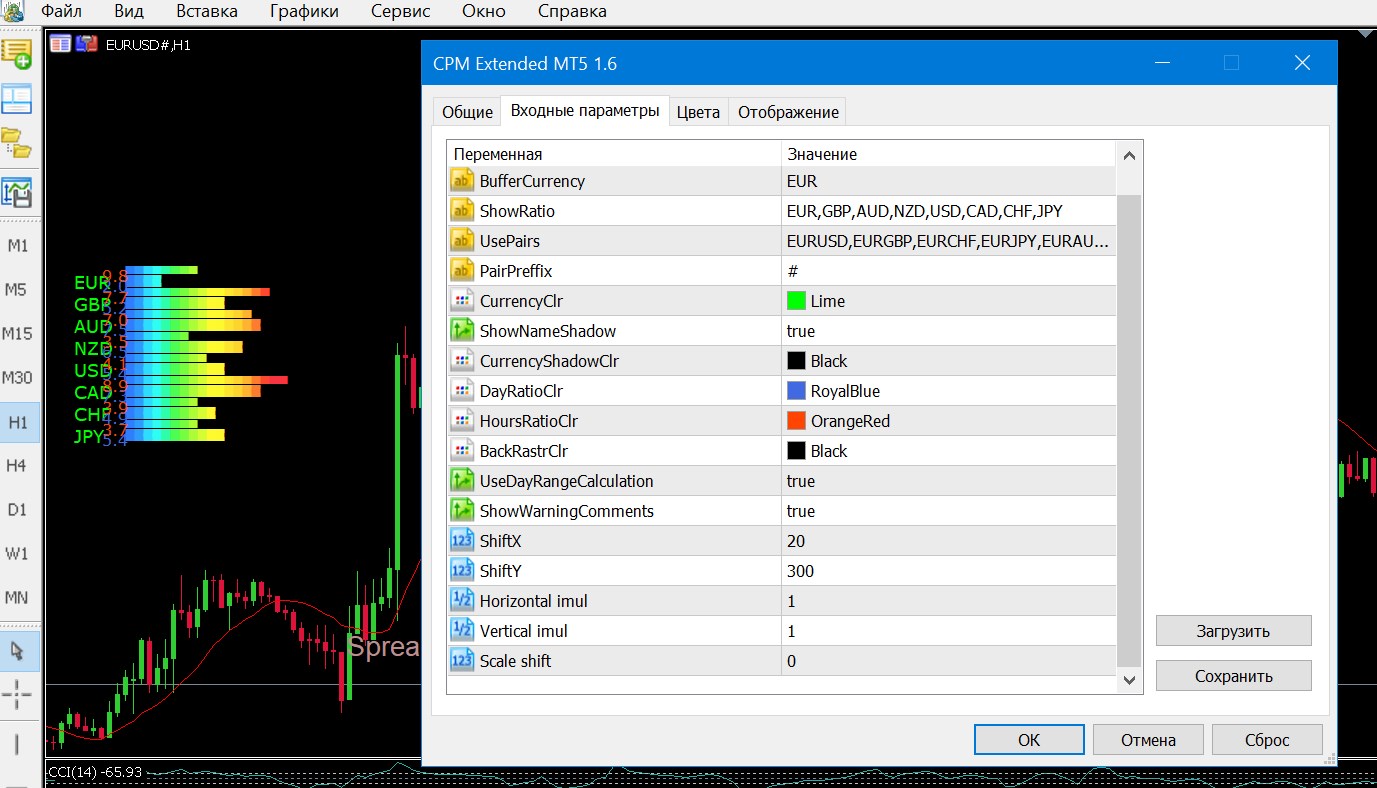Open the Окно menu
Viewport: 1377px width, 788px height.
click(x=484, y=12)
